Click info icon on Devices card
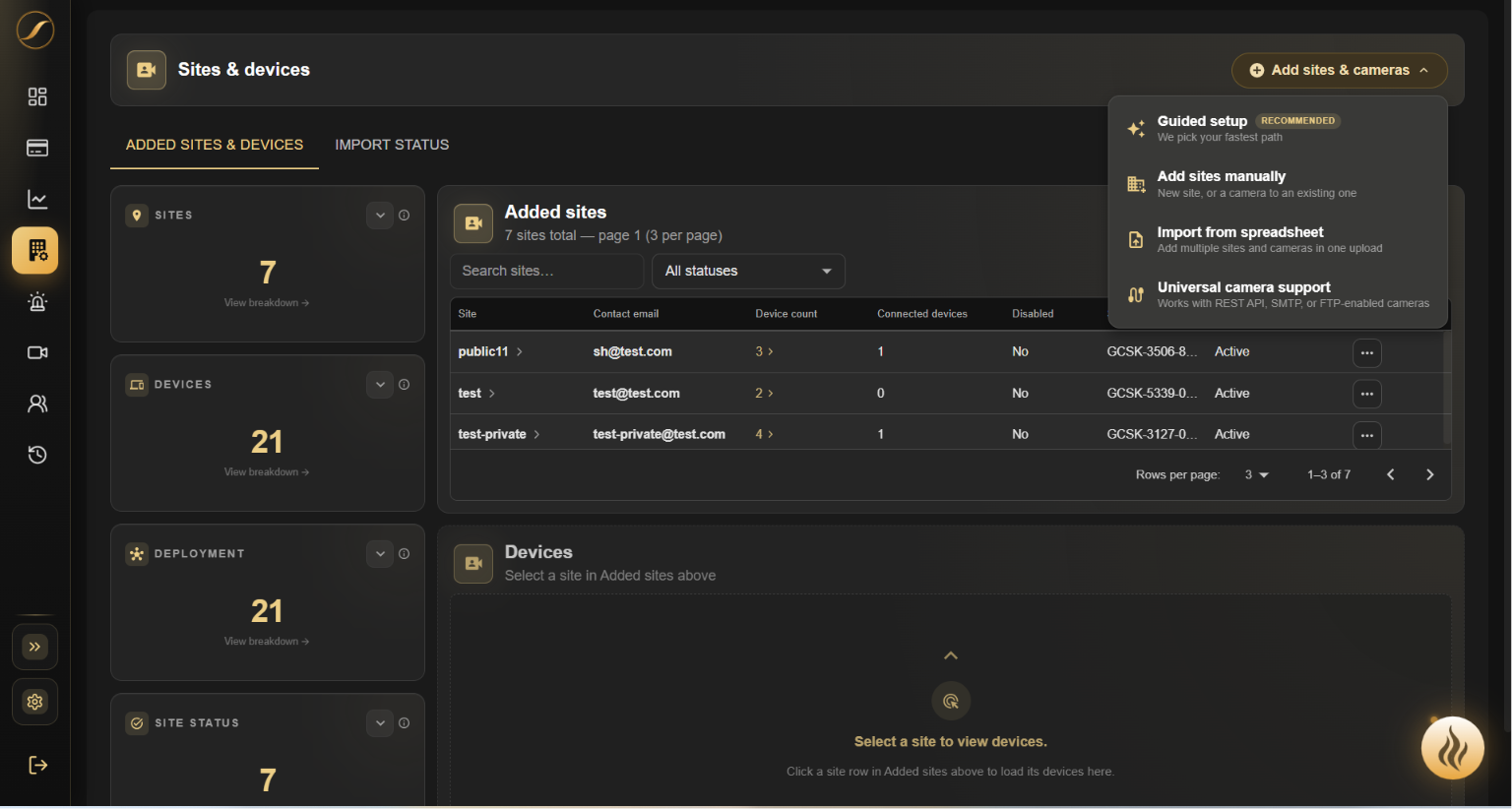The width and height of the screenshot is (1512, 809). pyautogui.click(x=404, y=385)
